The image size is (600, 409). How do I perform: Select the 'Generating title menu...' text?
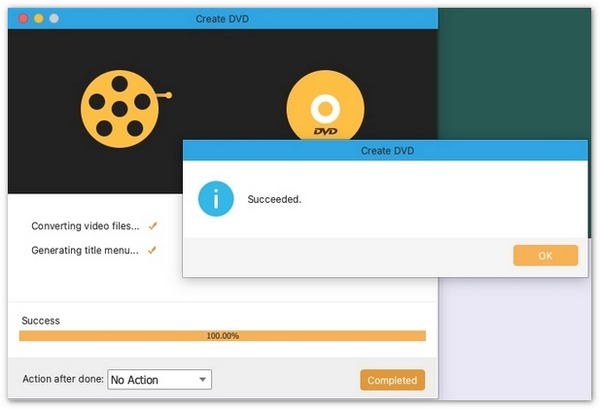(x=85, y=250)
